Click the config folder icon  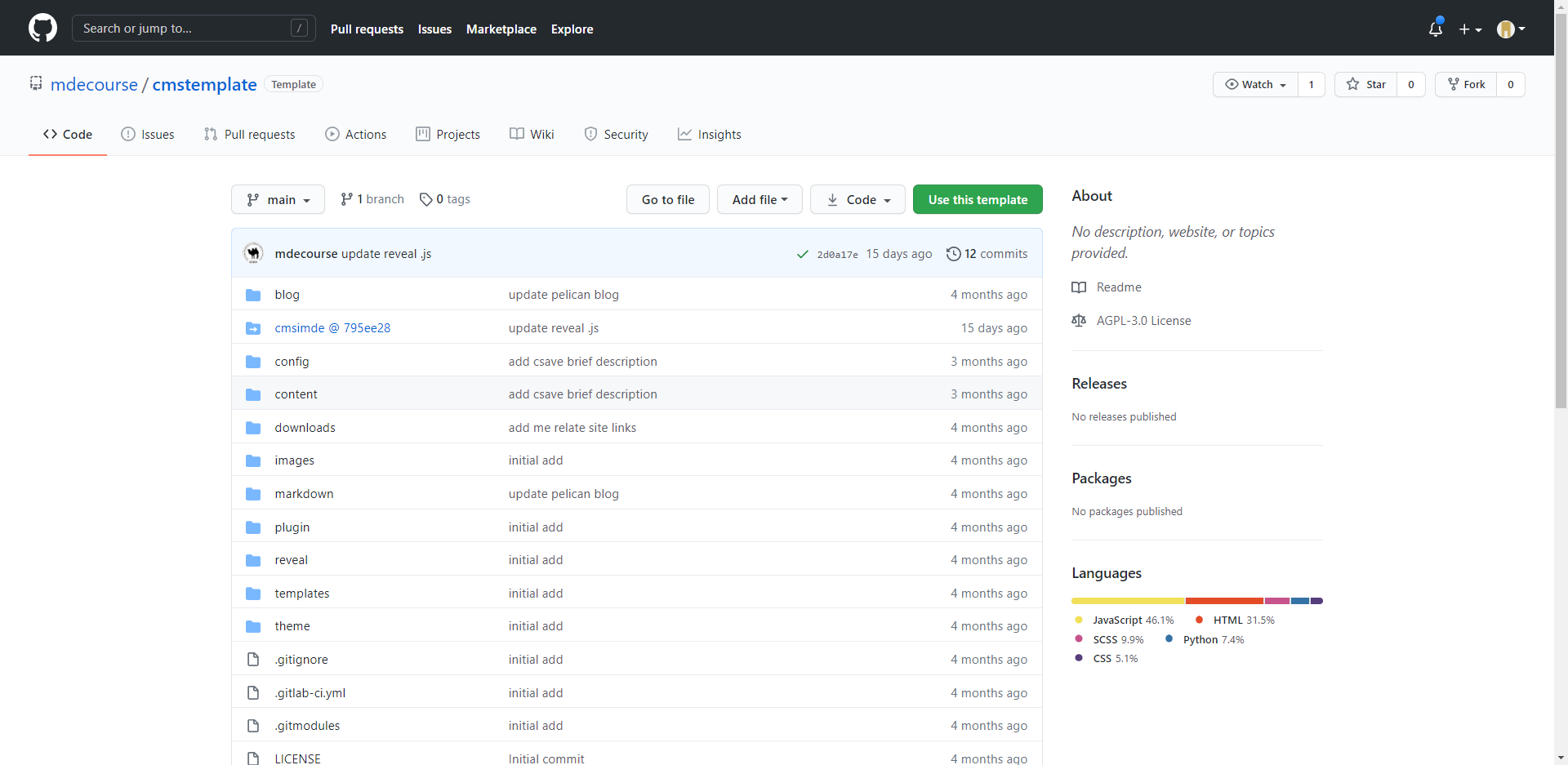tap(253, 362)
